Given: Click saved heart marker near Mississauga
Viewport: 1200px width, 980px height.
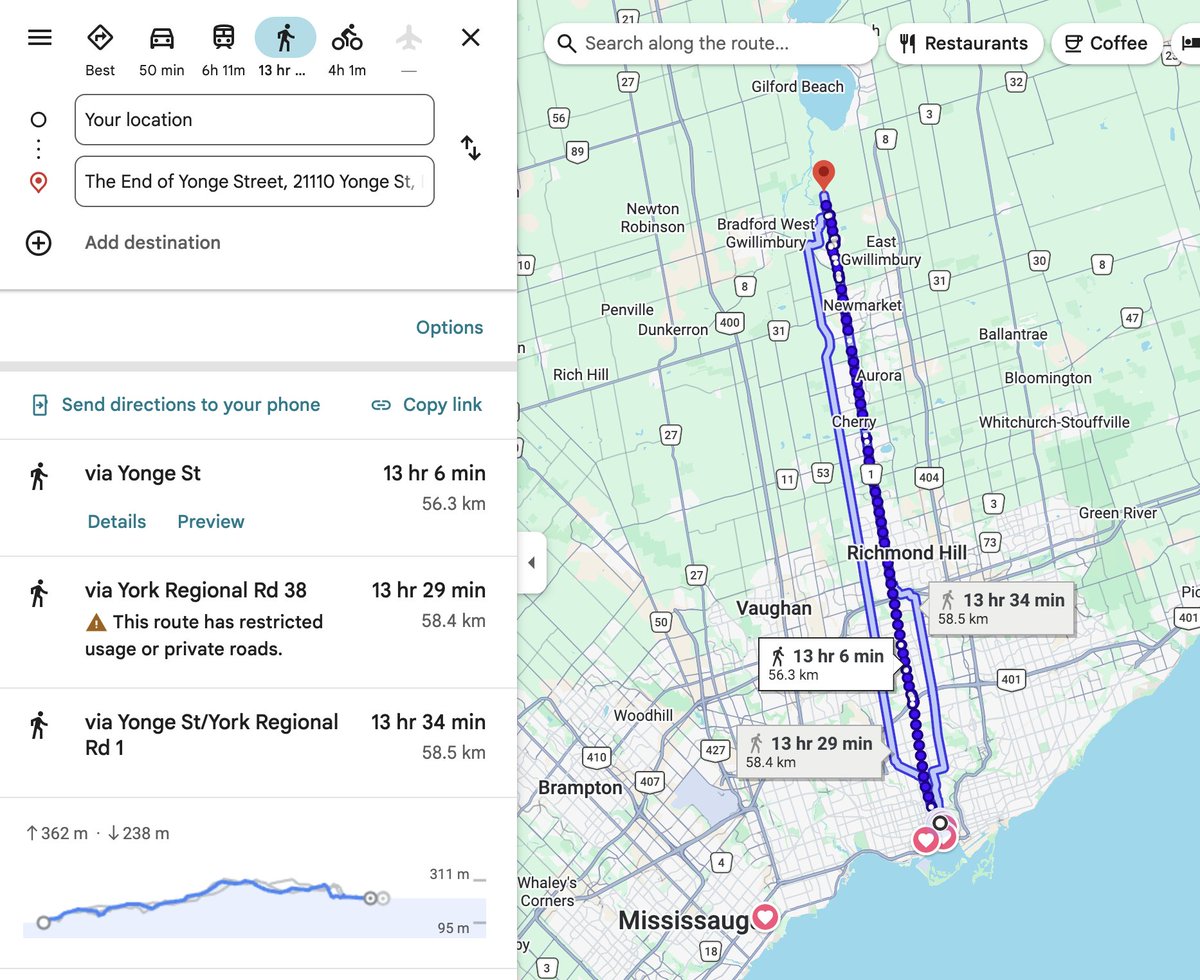Looking at the screenshot, I should coord(765,916).
